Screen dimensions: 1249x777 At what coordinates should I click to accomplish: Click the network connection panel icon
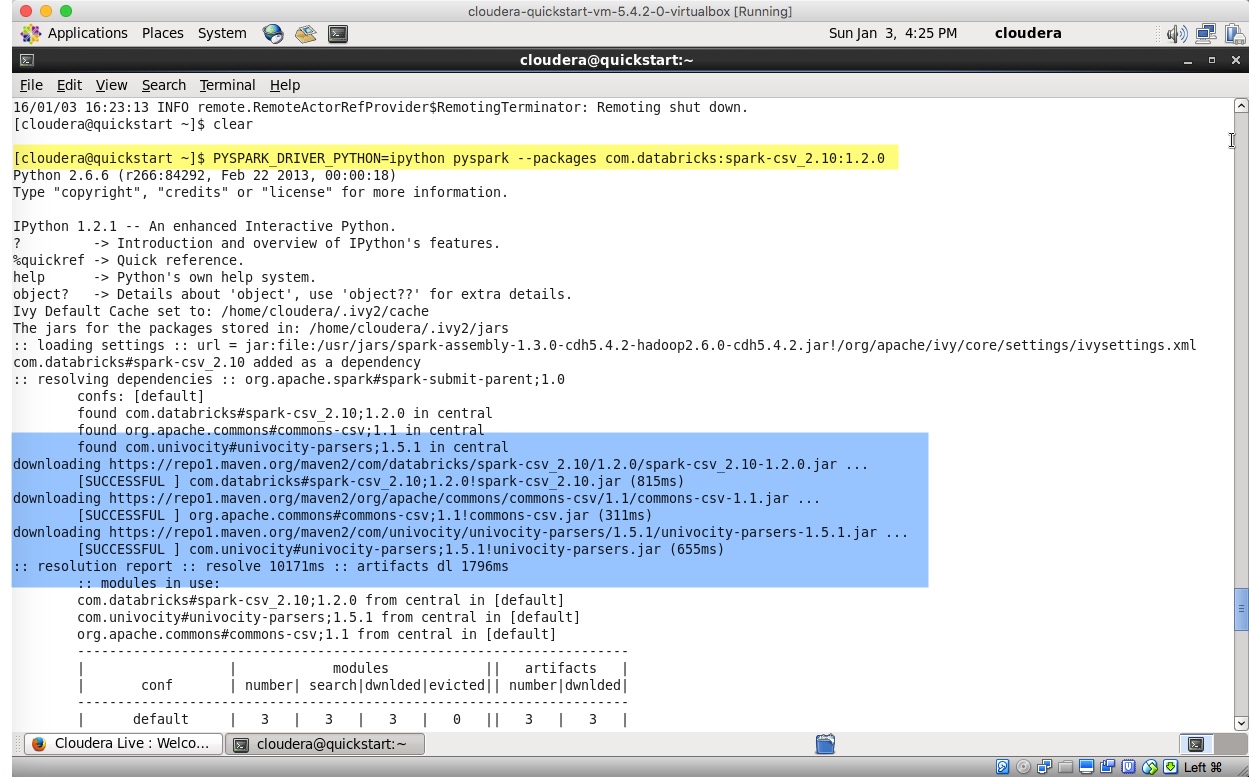(x=1206, y=33)
